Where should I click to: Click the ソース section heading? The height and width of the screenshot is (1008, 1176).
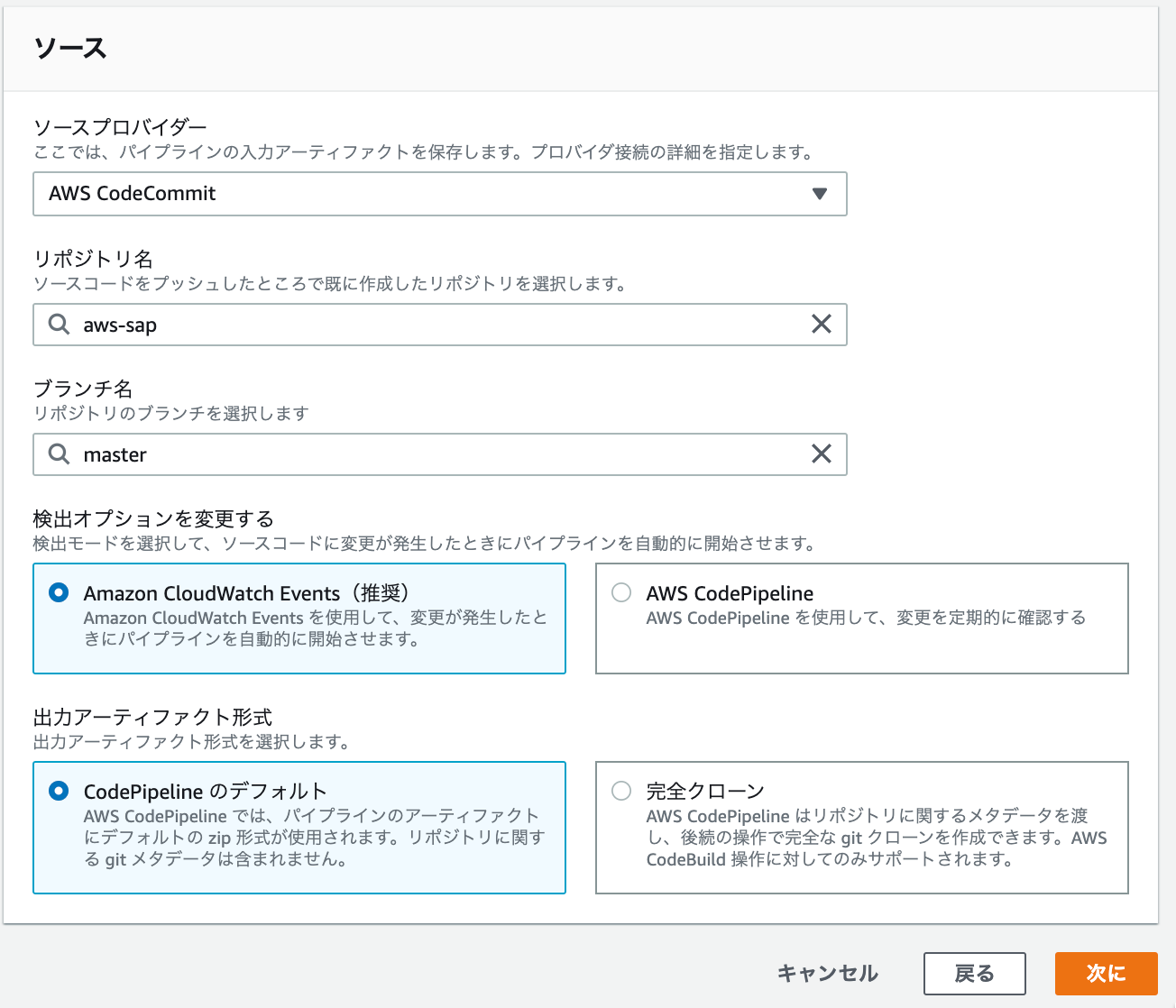tap(70, 48)
